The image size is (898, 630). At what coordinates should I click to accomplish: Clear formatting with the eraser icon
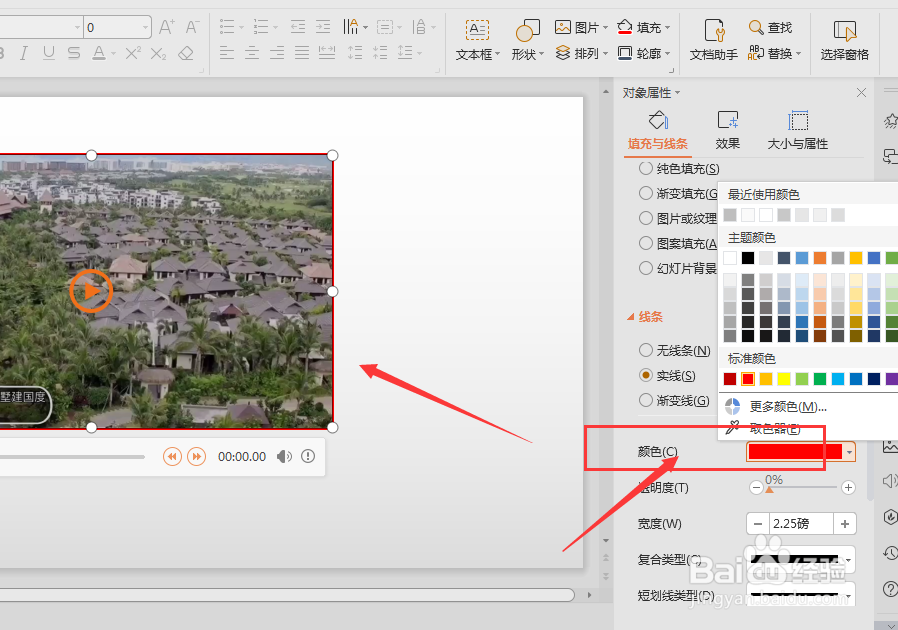pos(186,53)
